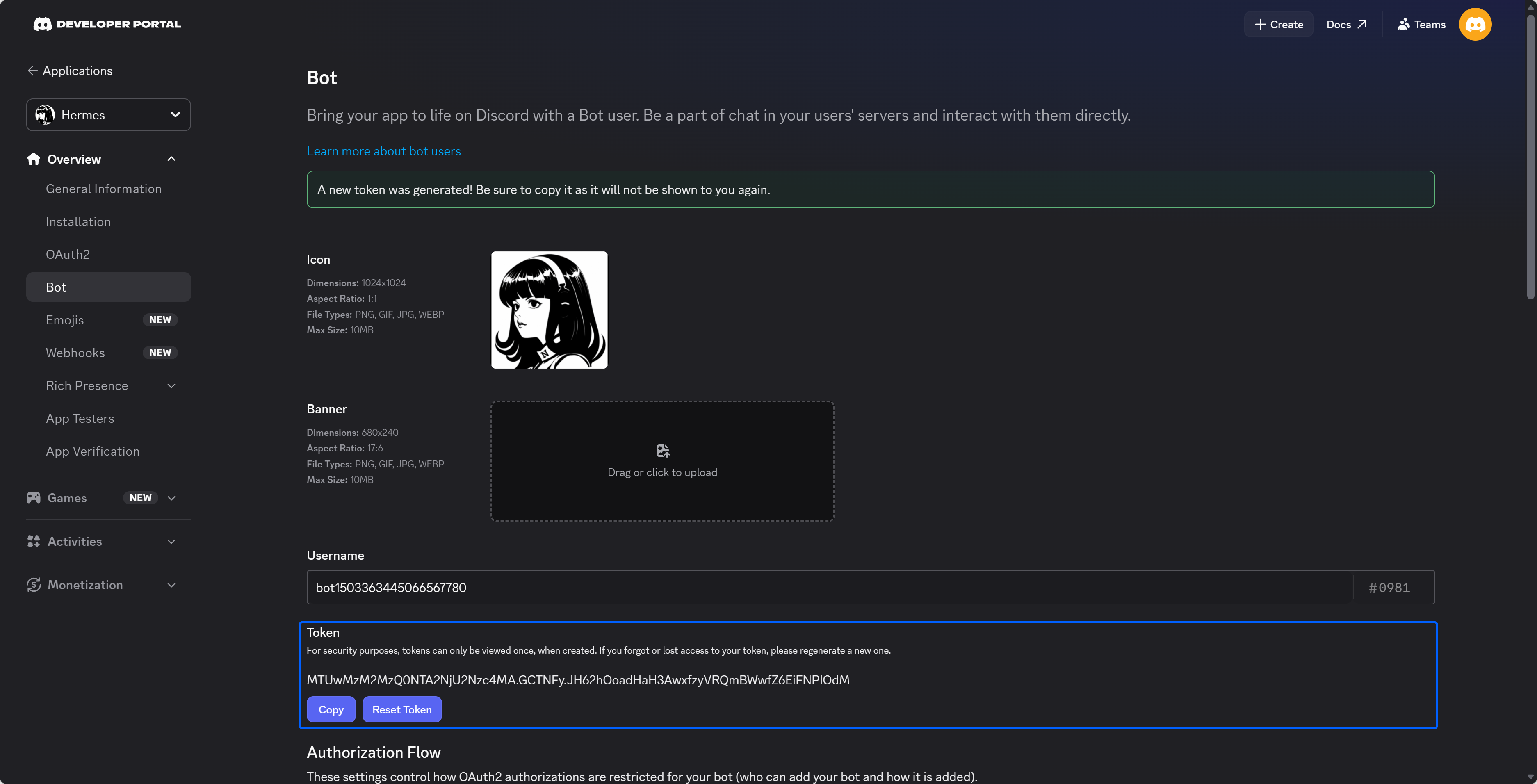Click the plus icon on Create

click(1260, 24)
